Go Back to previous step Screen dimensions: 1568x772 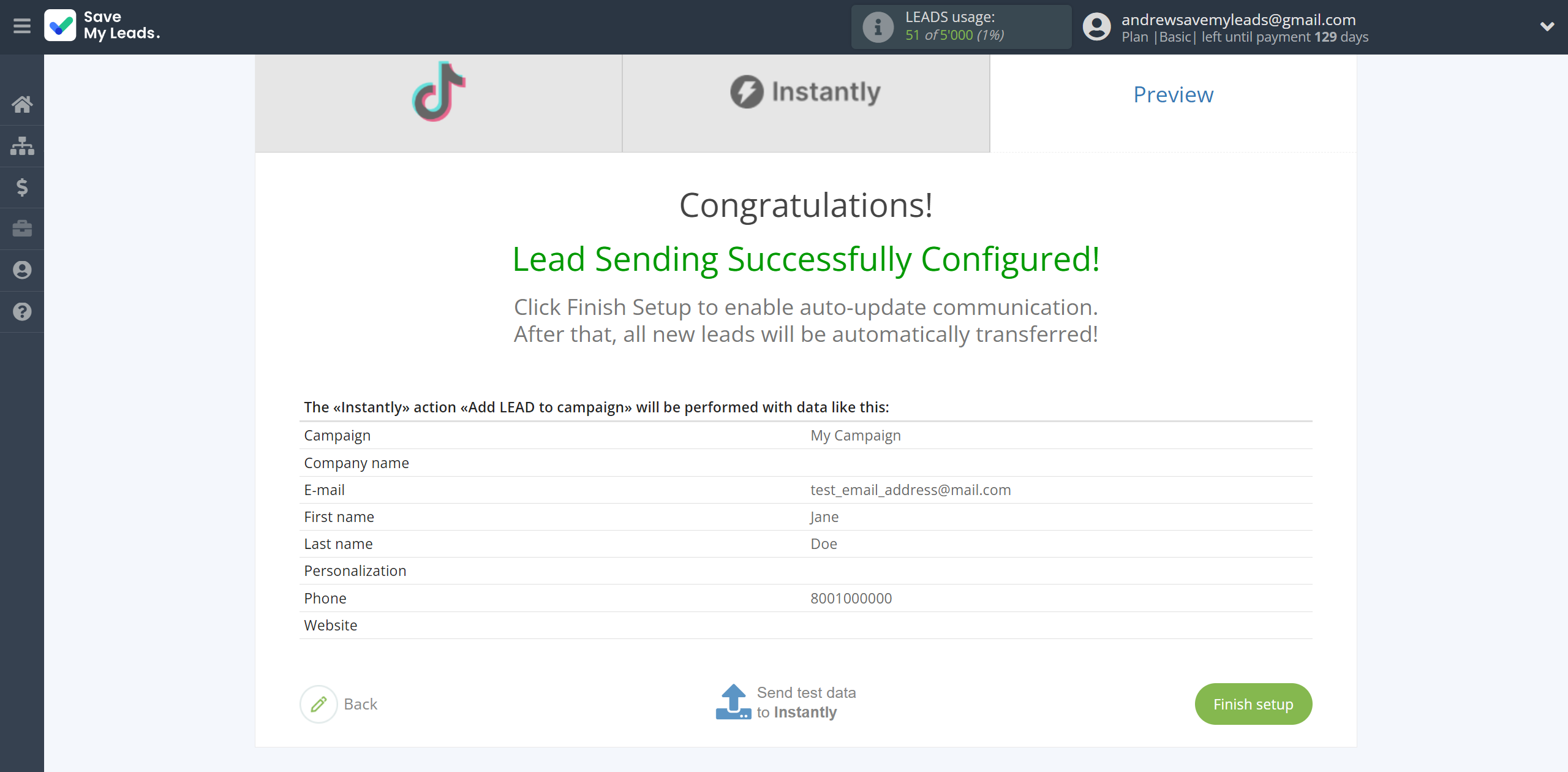[360, 704]
